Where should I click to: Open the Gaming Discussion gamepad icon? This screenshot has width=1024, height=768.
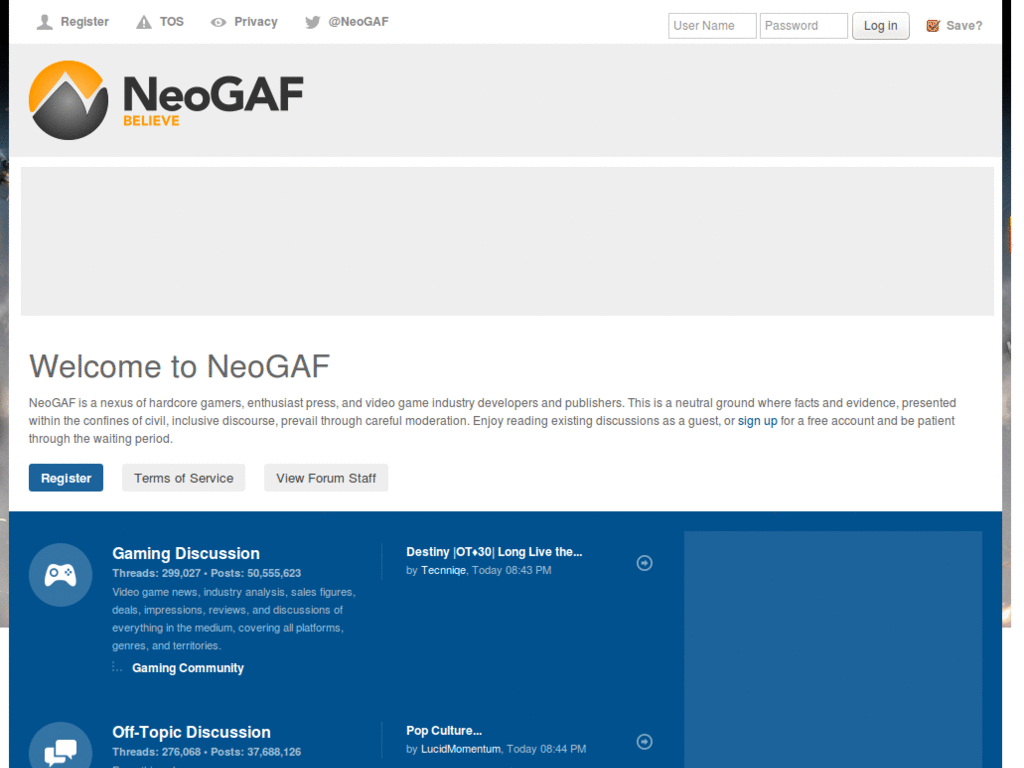61,575
